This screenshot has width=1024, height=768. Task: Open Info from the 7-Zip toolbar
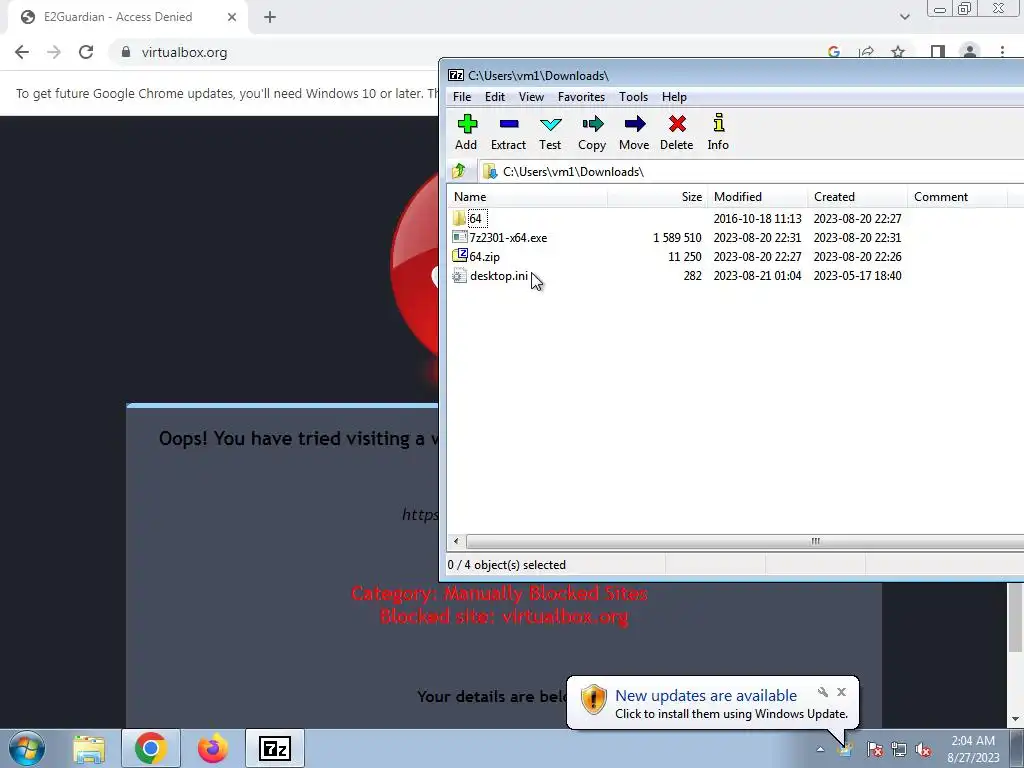(718, 133)
